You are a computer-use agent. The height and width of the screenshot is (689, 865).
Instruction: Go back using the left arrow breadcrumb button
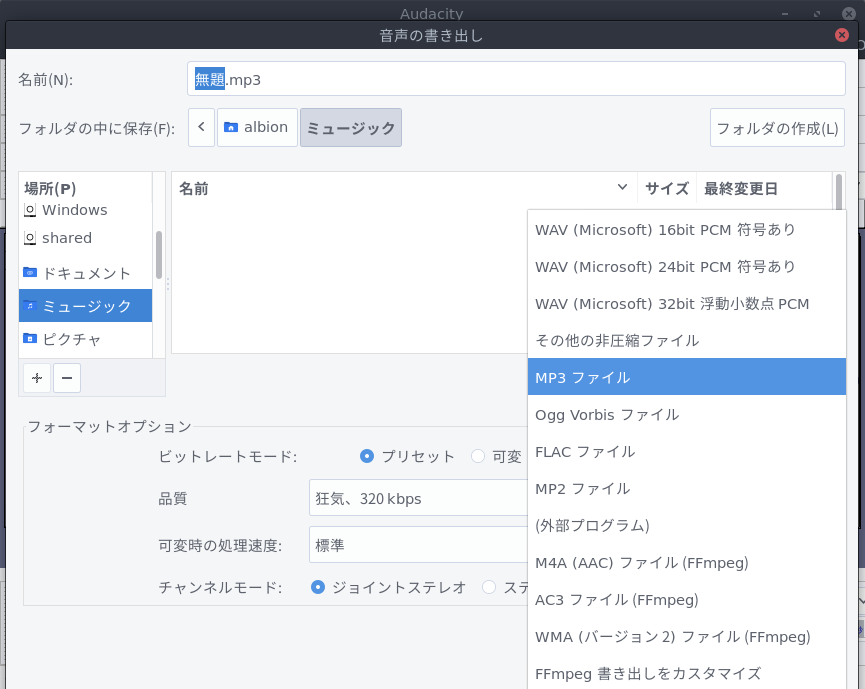[x=201, y=127]
